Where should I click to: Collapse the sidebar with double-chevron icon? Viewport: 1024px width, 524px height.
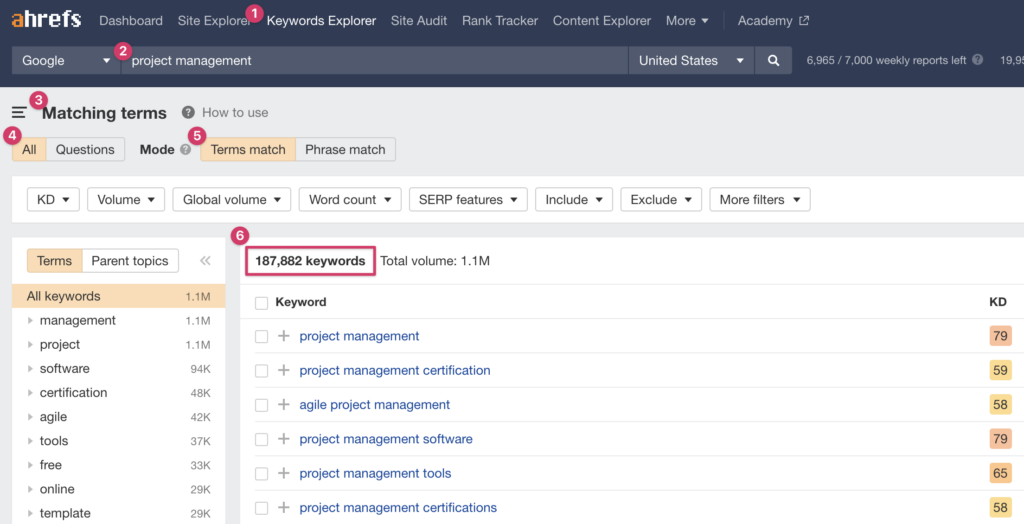coord(205,261)
